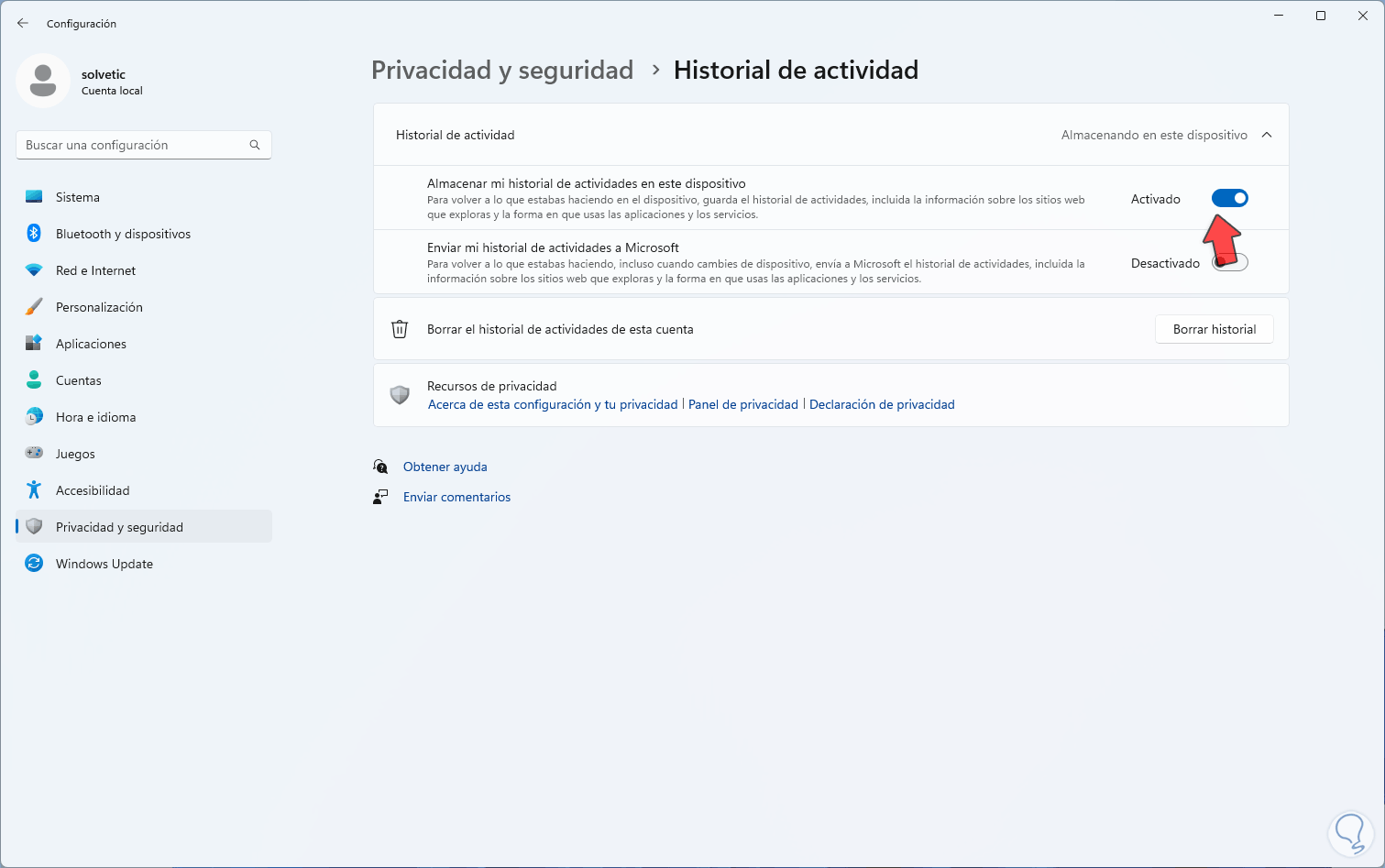Open the Sistema settings section
The width and height of the screenshot is (1385, 868).
78,197
